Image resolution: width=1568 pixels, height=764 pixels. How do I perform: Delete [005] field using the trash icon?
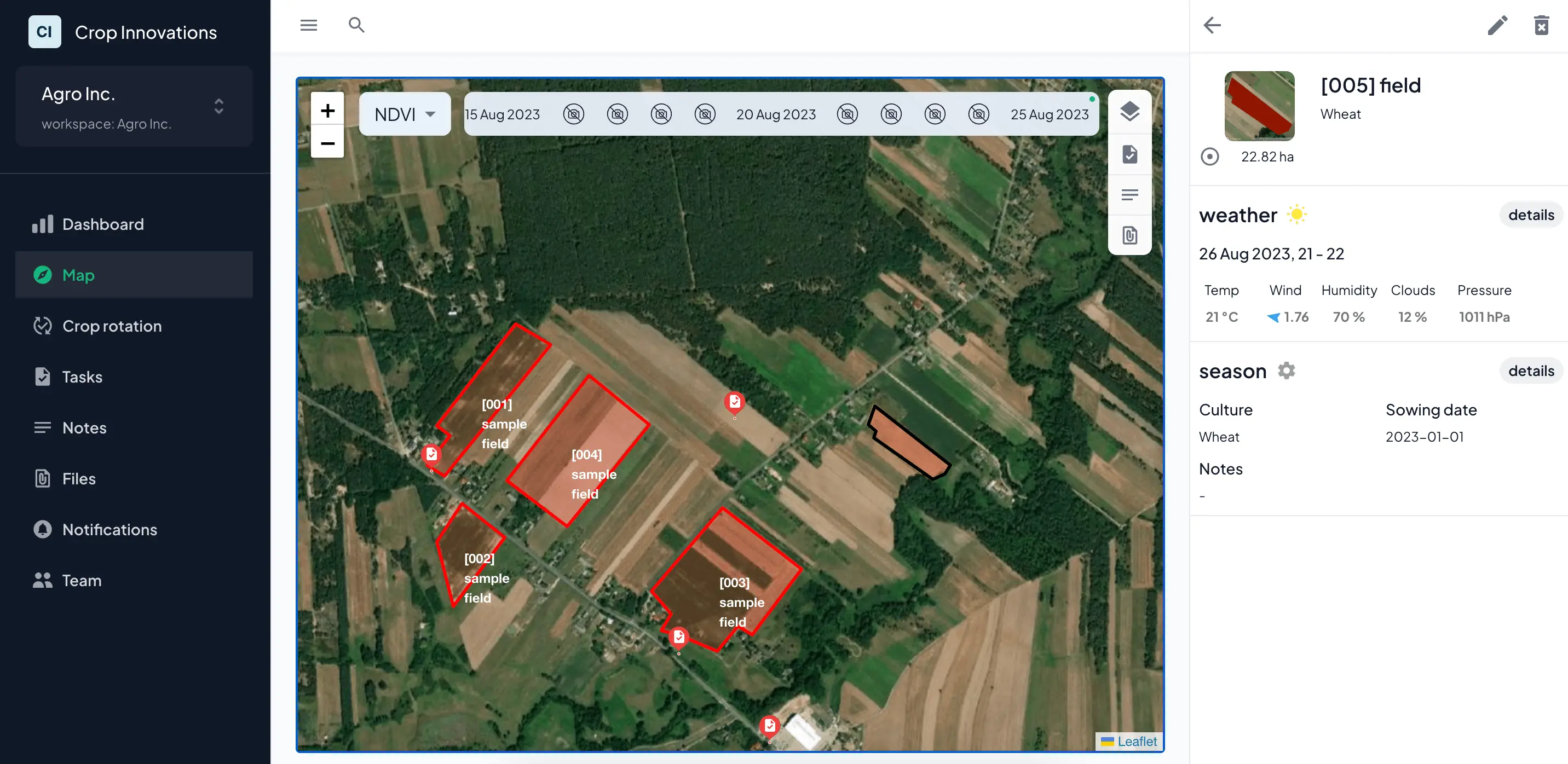tap(1541, 25)
